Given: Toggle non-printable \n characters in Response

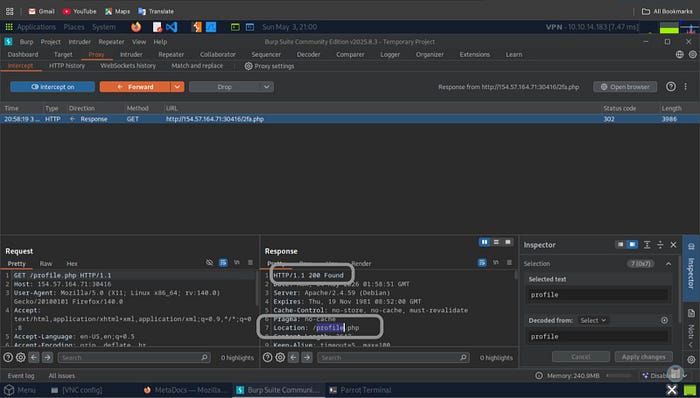Looking at the screenshot, I should [x=496, y=262].
